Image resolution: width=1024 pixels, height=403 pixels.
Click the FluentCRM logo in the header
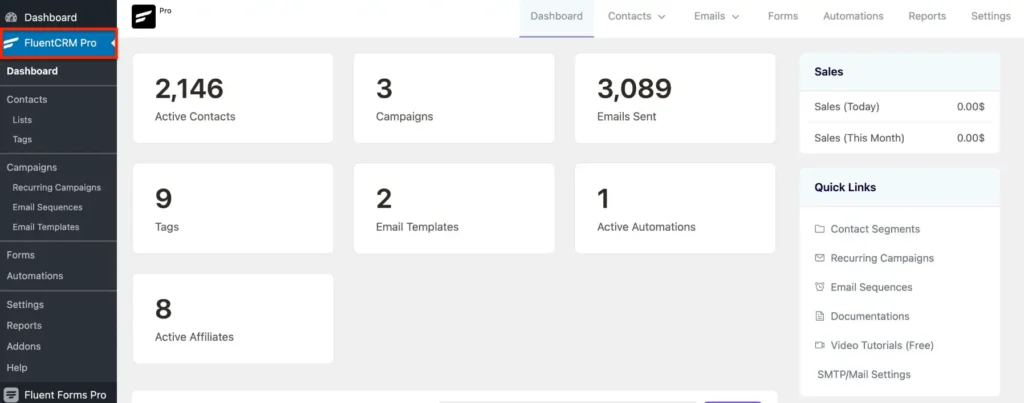click(x=143, y=17)
